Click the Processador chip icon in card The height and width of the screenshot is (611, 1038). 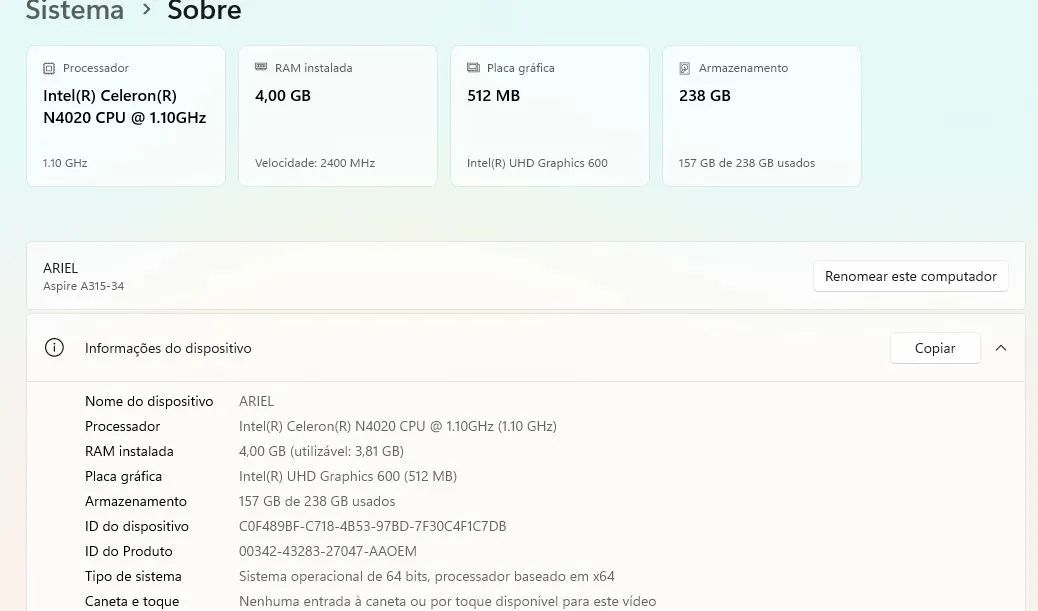(x=49, y=68)
